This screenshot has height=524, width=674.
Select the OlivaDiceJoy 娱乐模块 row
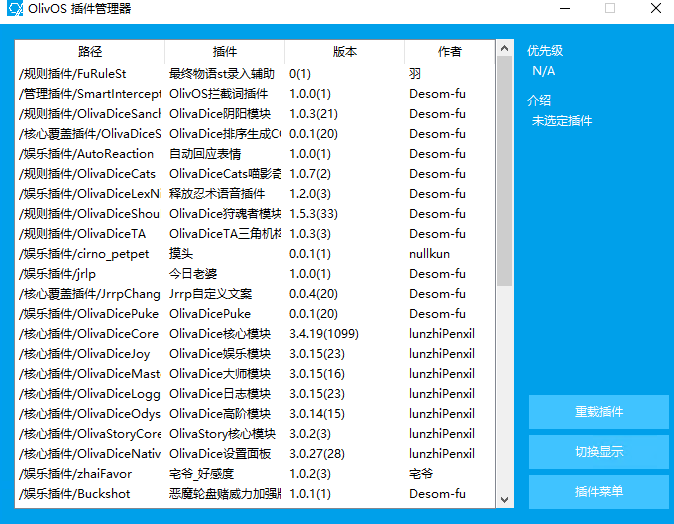click(x=200, y=354)
